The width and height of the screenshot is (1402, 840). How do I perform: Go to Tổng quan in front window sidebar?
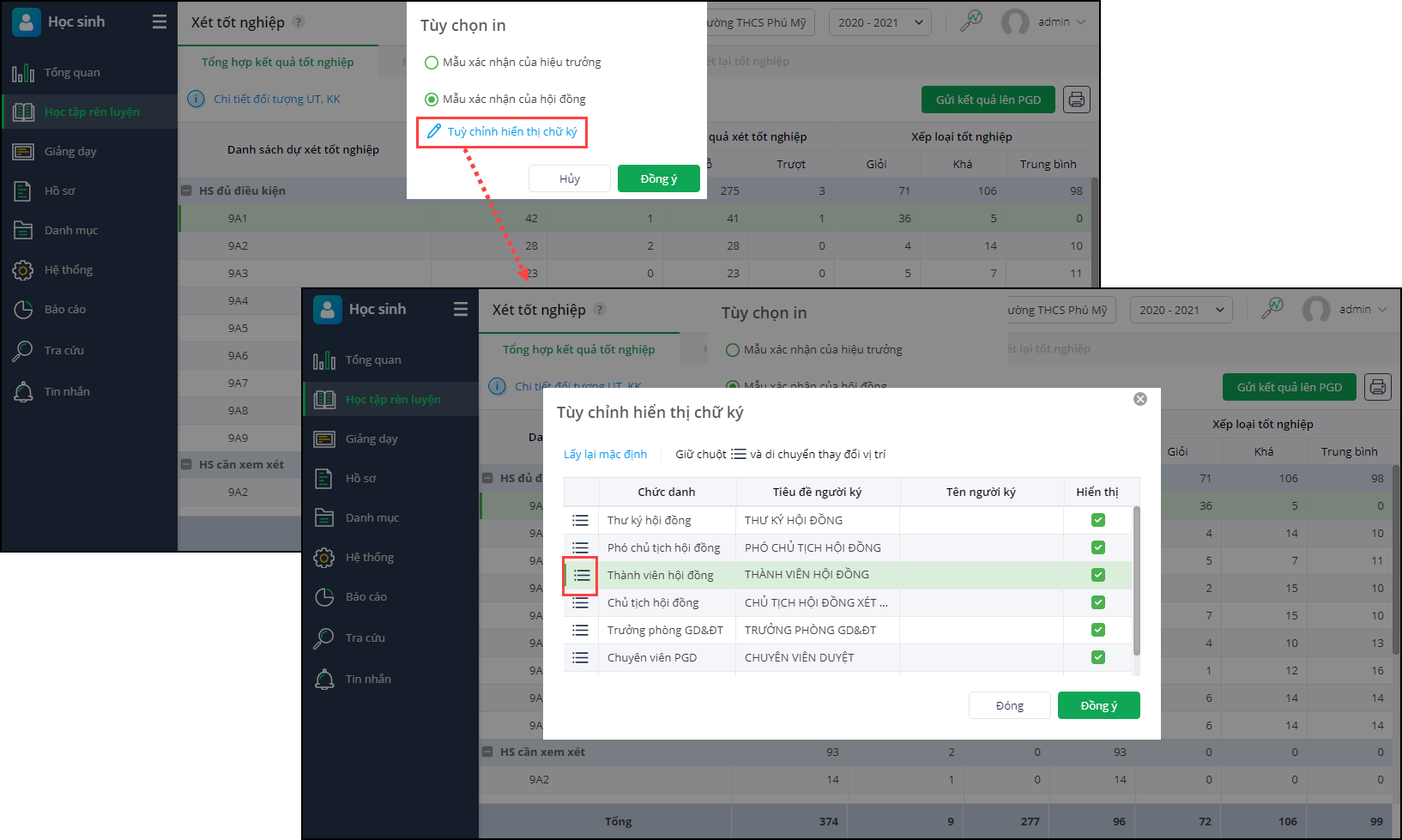pos(391,360)
